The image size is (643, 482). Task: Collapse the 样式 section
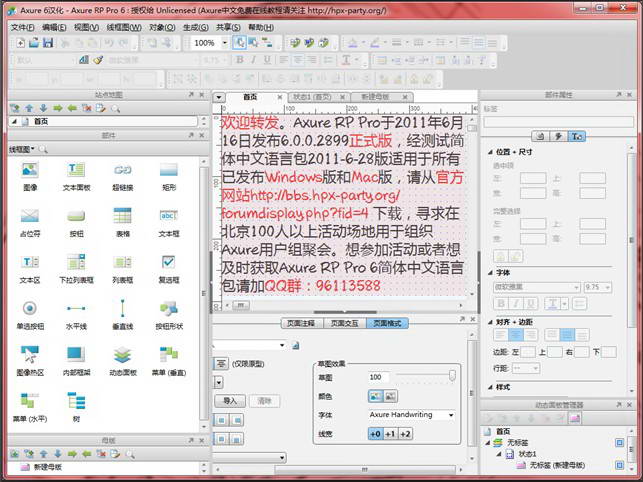[490, 387]
